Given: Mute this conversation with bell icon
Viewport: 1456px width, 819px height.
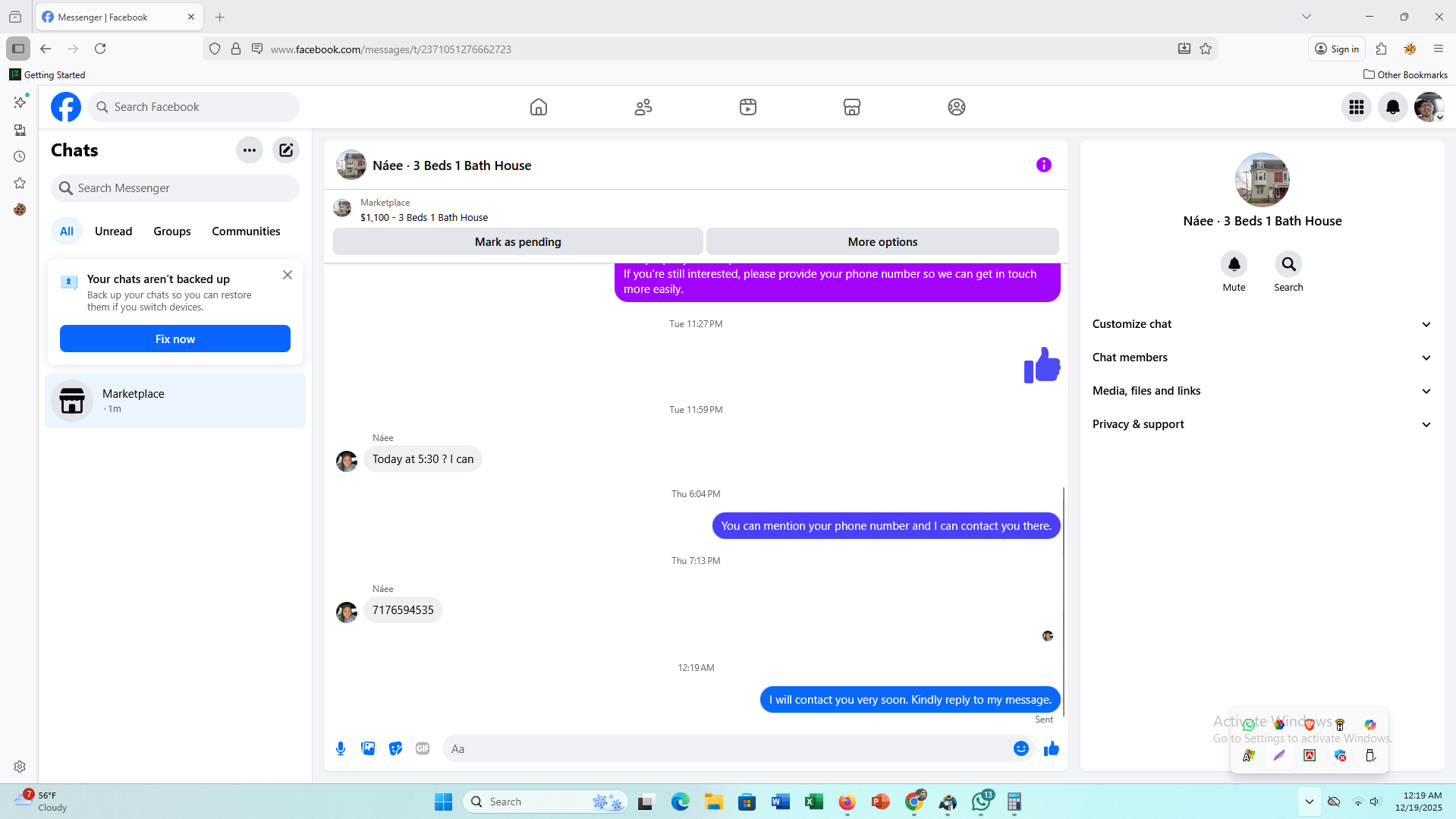Looking at the screenshot, I should (x=1234, y=264).
